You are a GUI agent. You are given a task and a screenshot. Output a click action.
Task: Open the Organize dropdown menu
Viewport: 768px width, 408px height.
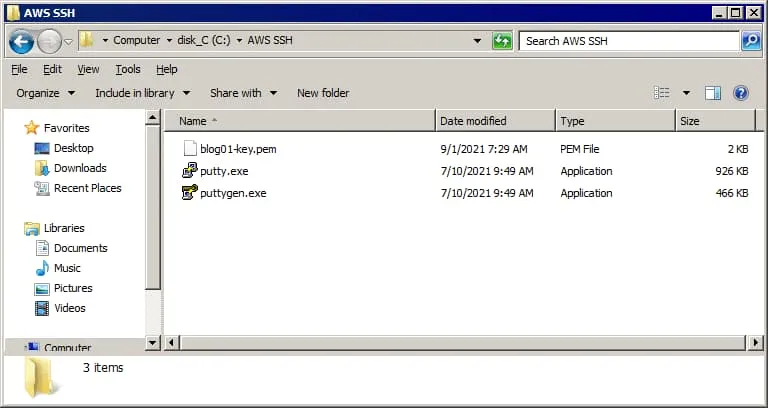tap(45, 93)
